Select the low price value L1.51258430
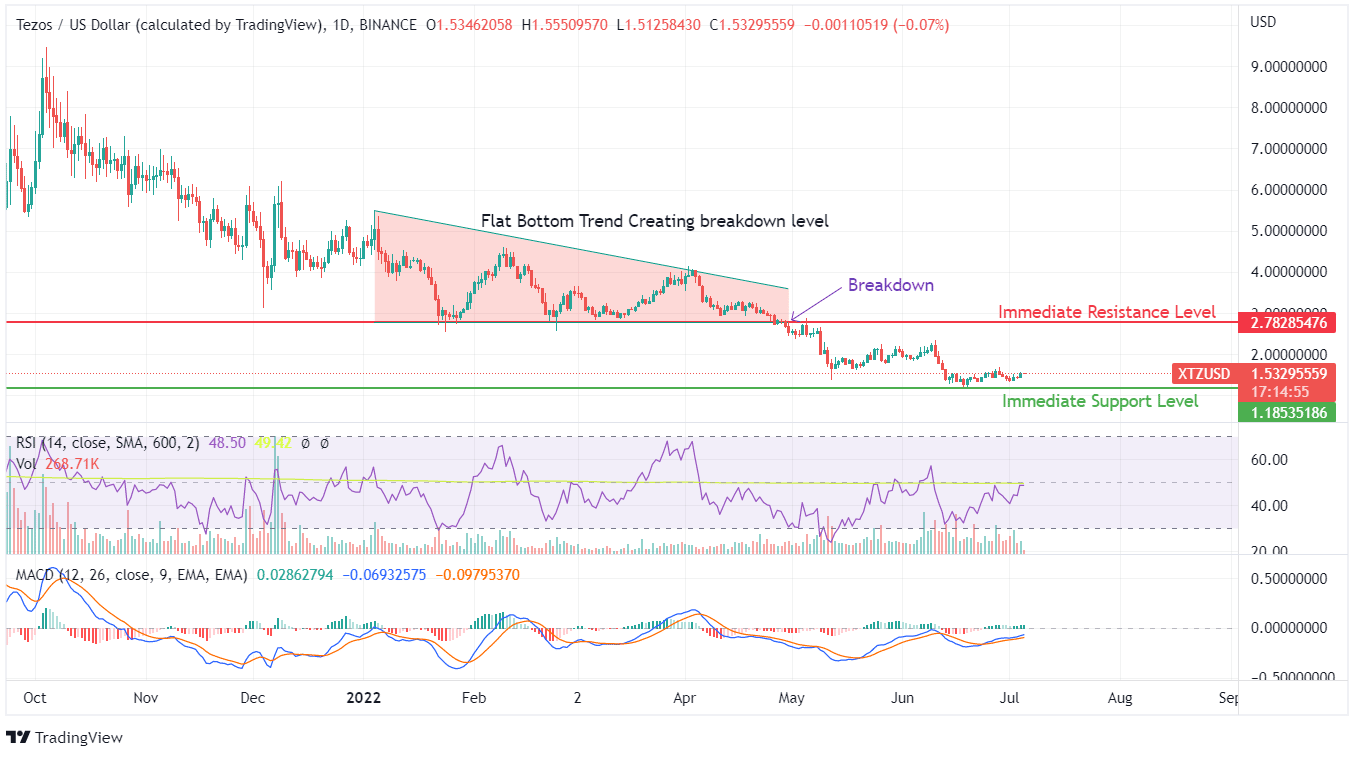 661,24
